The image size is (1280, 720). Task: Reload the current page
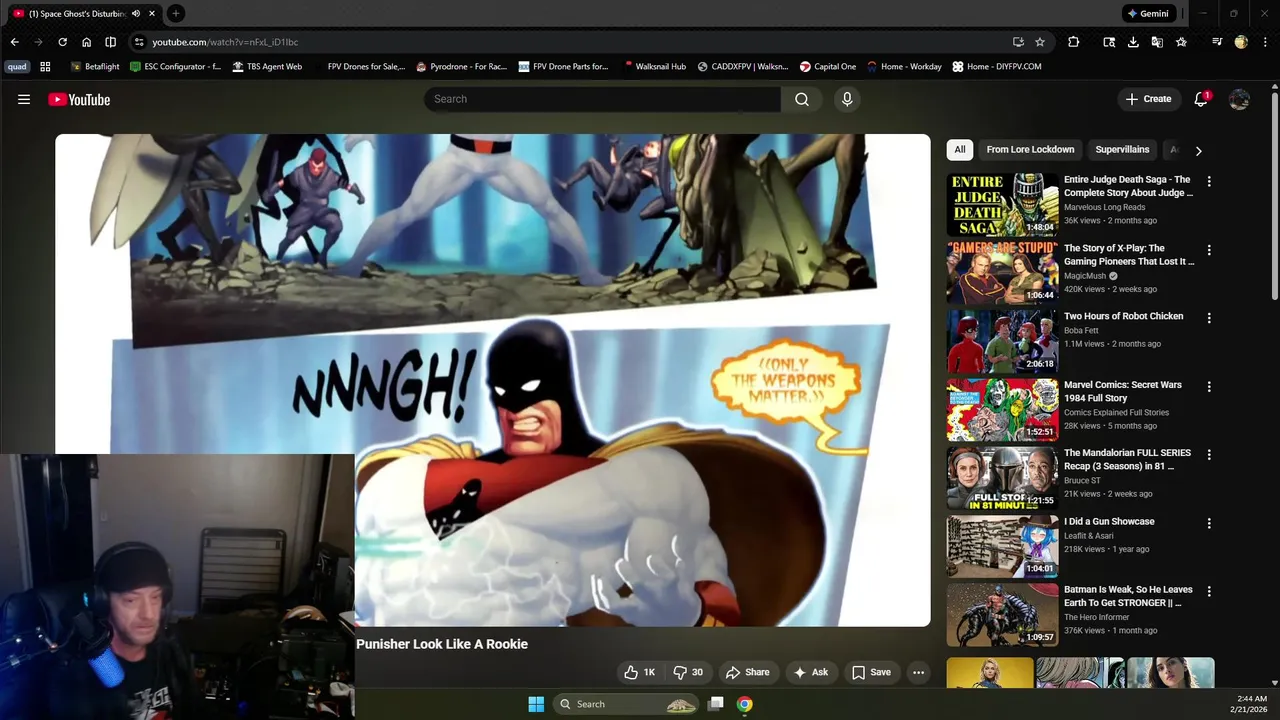62,42
